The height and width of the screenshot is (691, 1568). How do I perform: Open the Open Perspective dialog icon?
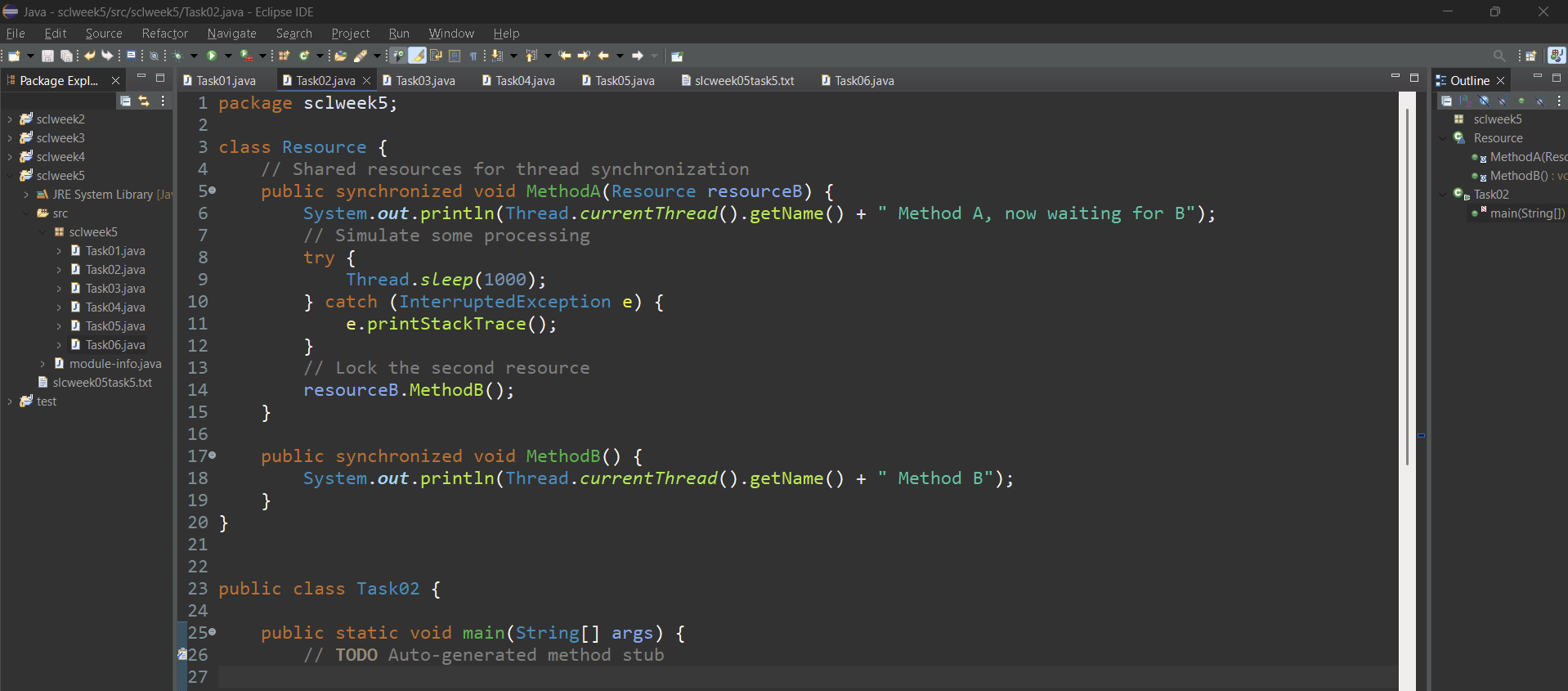[1531, 56]
